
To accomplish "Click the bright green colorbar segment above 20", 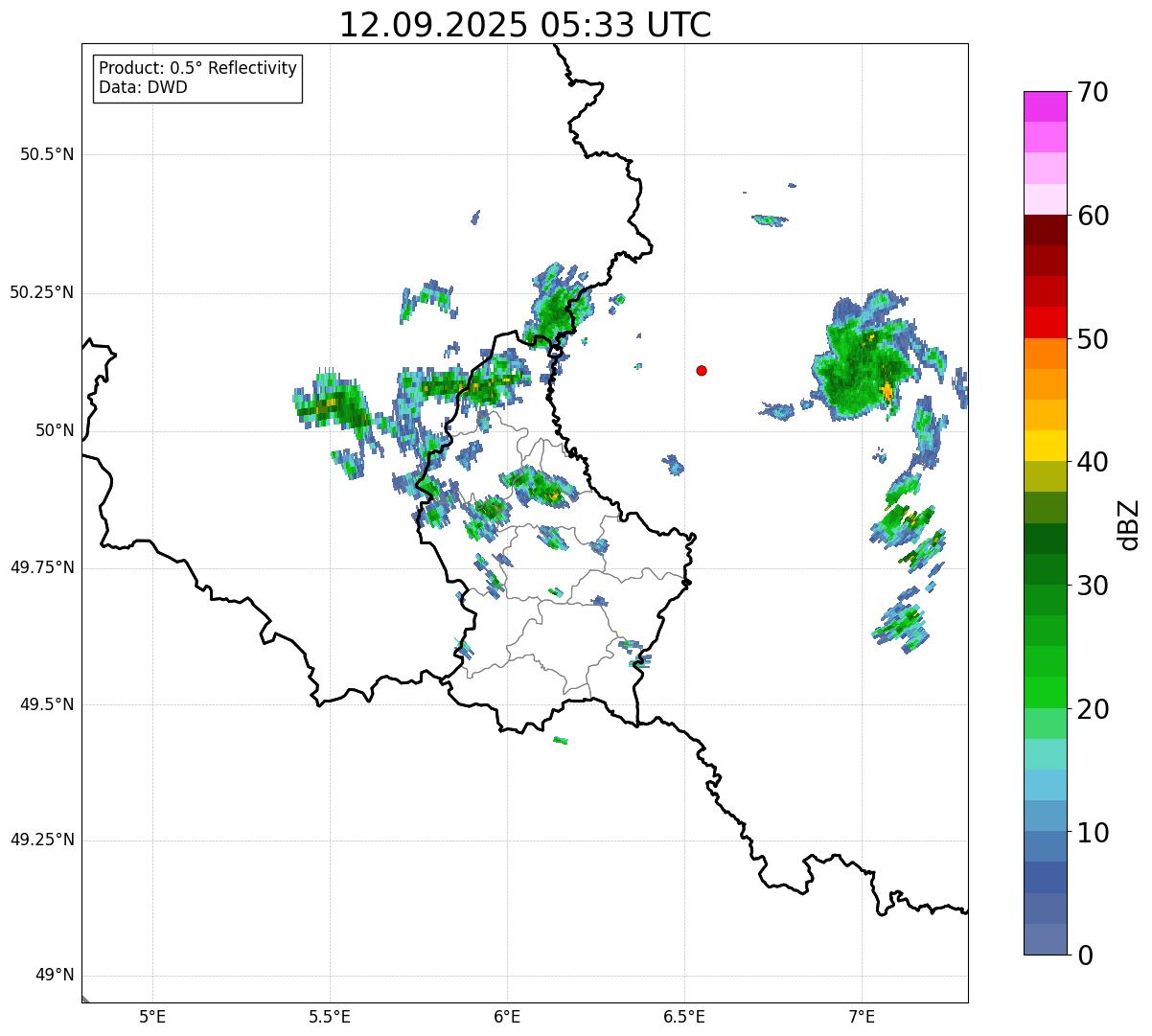I will pos(1045,692).
